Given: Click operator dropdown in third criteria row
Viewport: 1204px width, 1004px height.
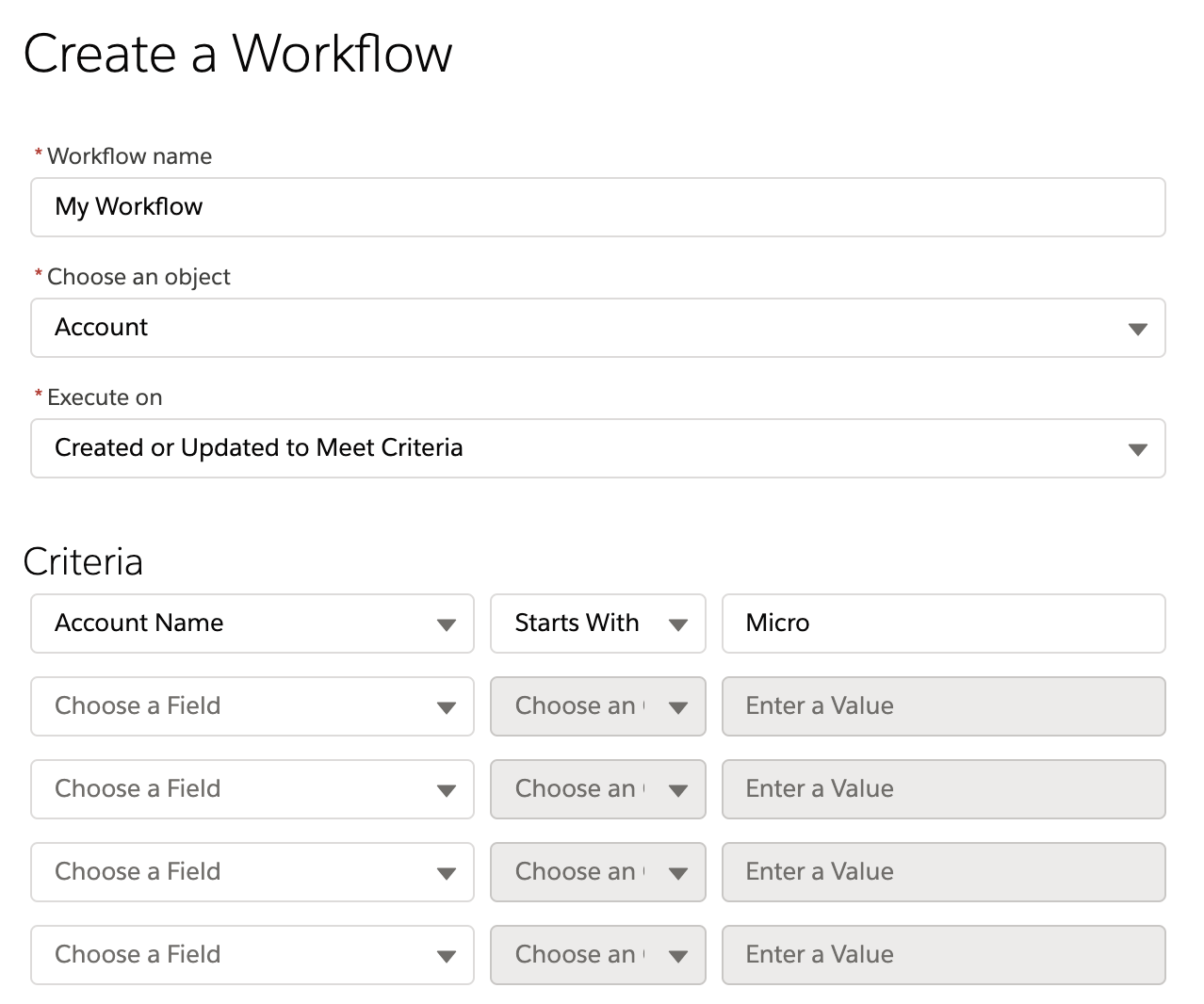Looking at the screenshot, I should [x=597, y=789].
